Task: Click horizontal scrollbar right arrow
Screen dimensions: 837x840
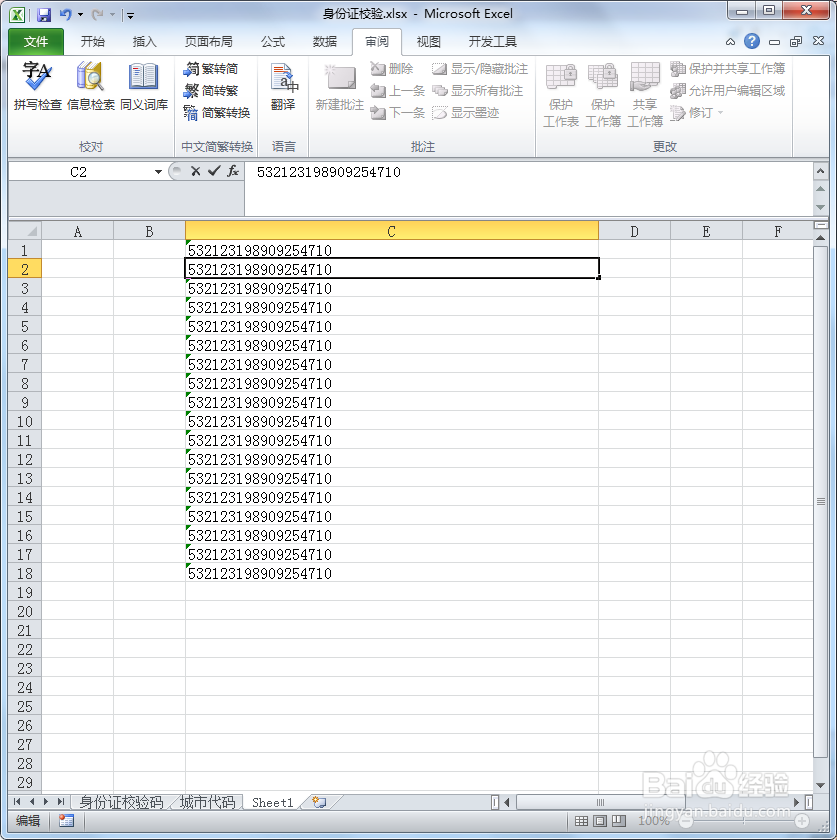Action: point(796,802)
